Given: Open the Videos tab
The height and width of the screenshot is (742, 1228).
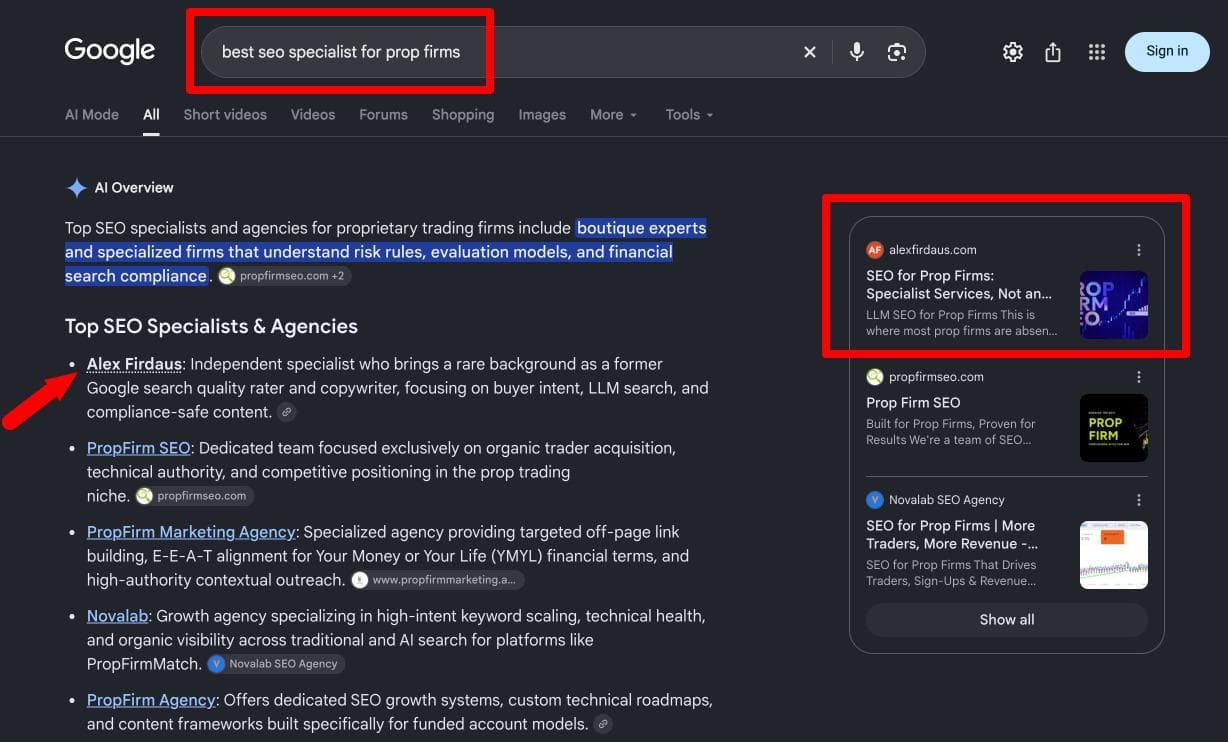Looking at the screenshot, I should [313, 115].
